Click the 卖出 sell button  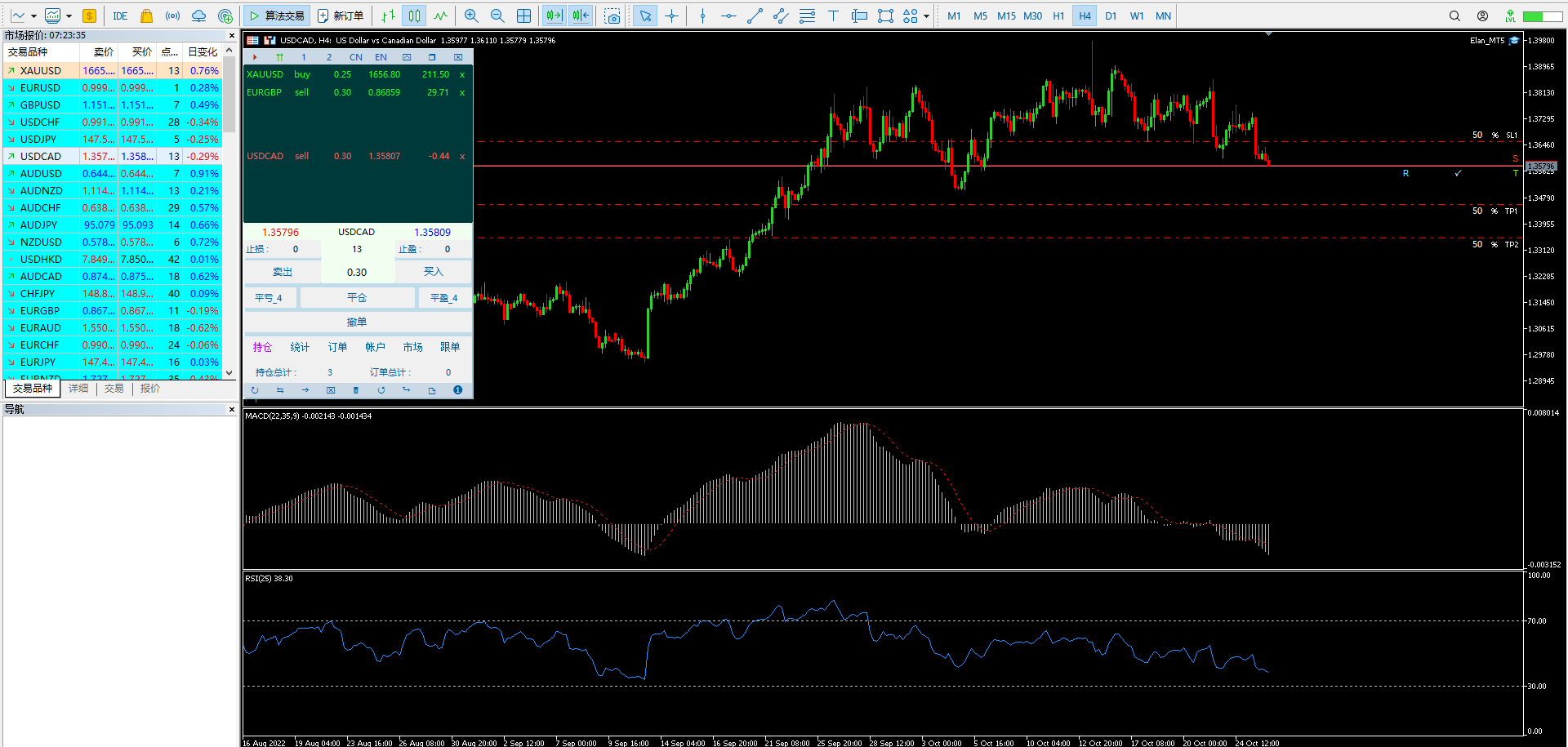coord(283,272)
